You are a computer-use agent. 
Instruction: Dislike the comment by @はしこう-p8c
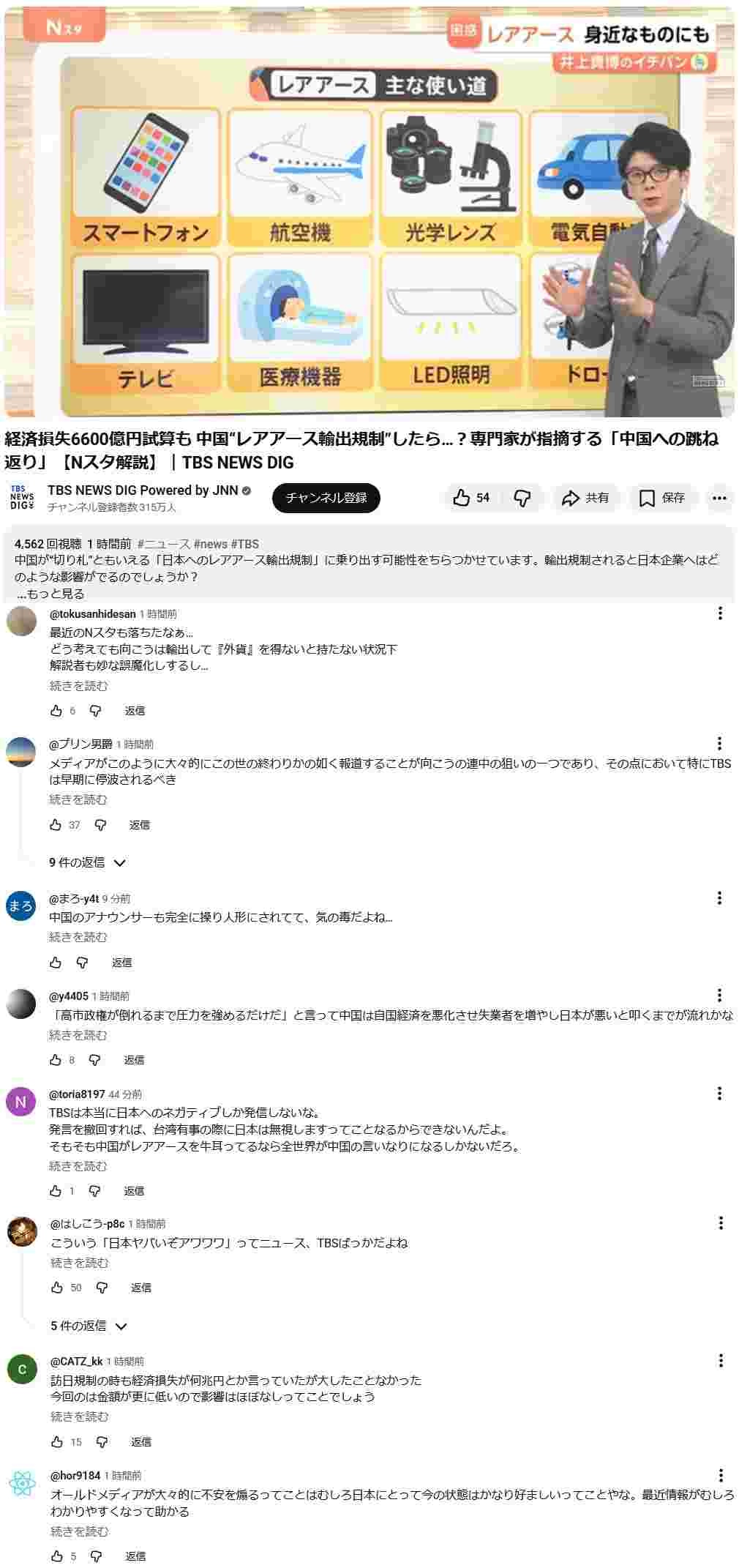[x=102, y=1288]
